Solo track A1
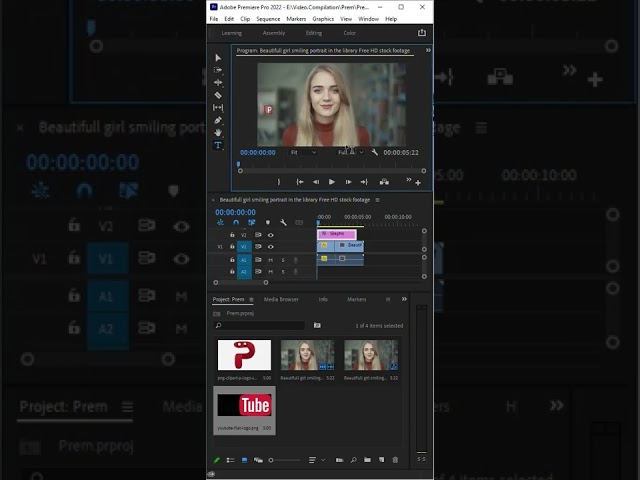The width and height of the screenshot is (640, 480). click(283, 260)
